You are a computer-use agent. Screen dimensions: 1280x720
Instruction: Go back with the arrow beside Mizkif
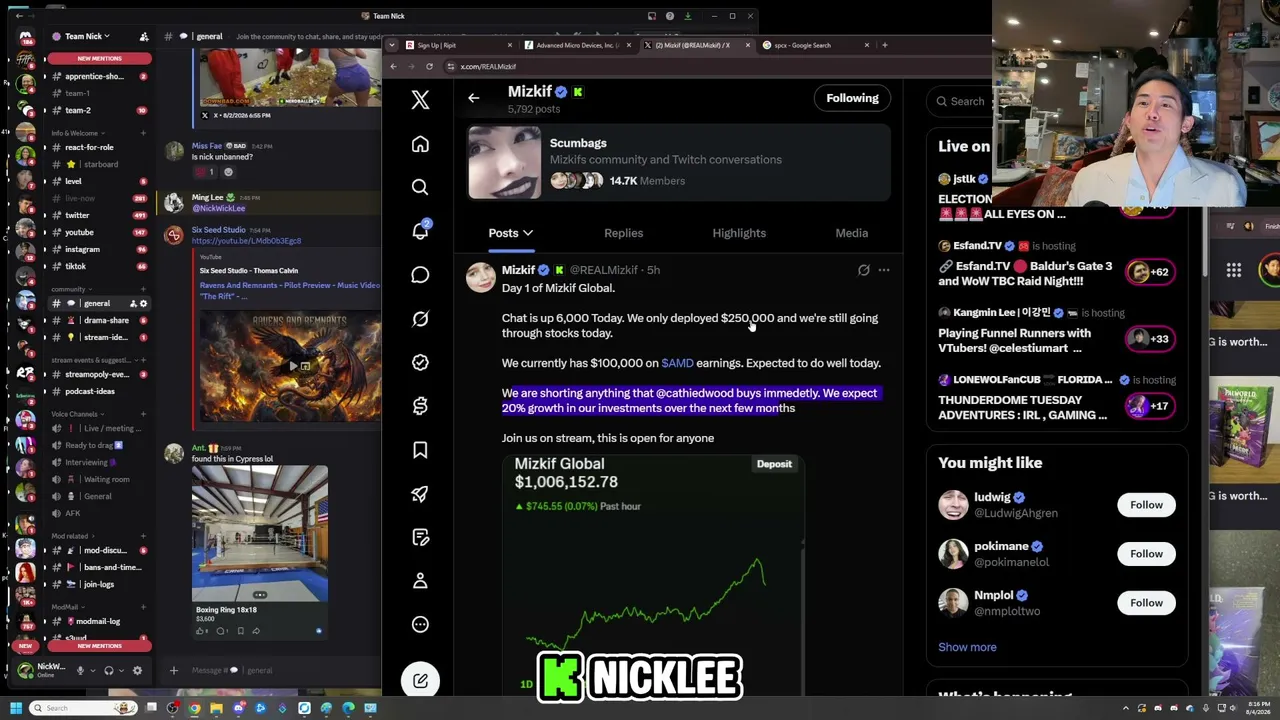tap(474, 98)
